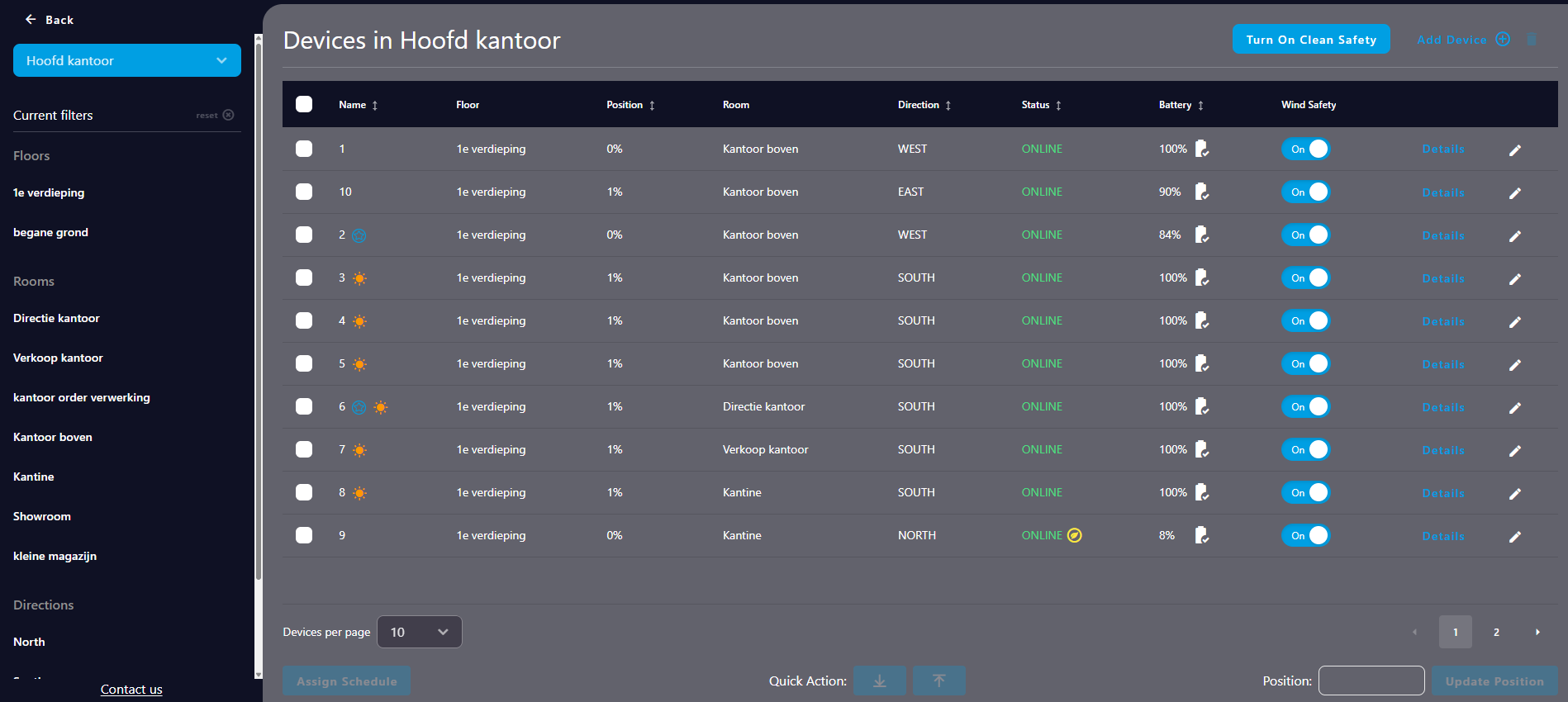Click the yellow status icon next to ONLINE for device 9
Image resolution: width=1568 pixels, height=702 pixels.
pos(1074,535)
